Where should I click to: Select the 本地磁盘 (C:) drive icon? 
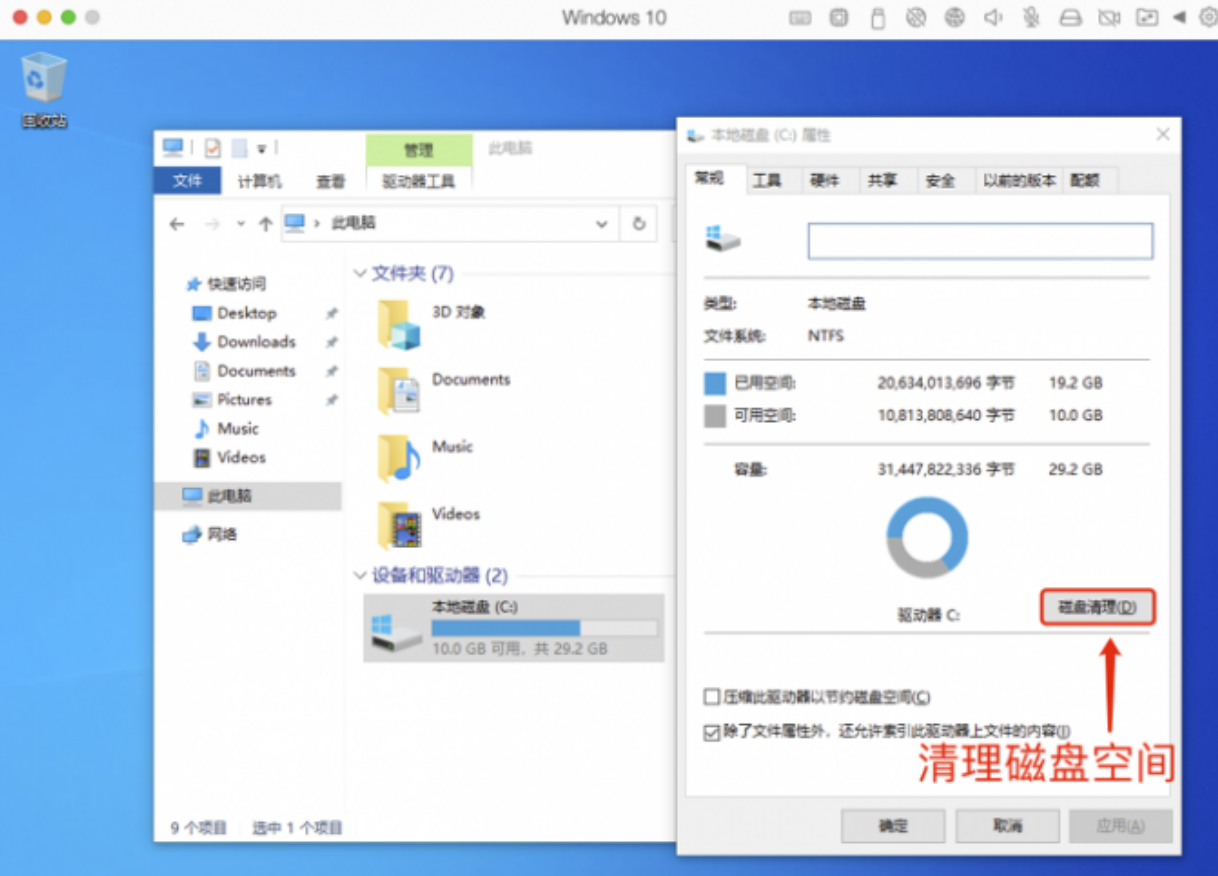(x=395, y=634)
